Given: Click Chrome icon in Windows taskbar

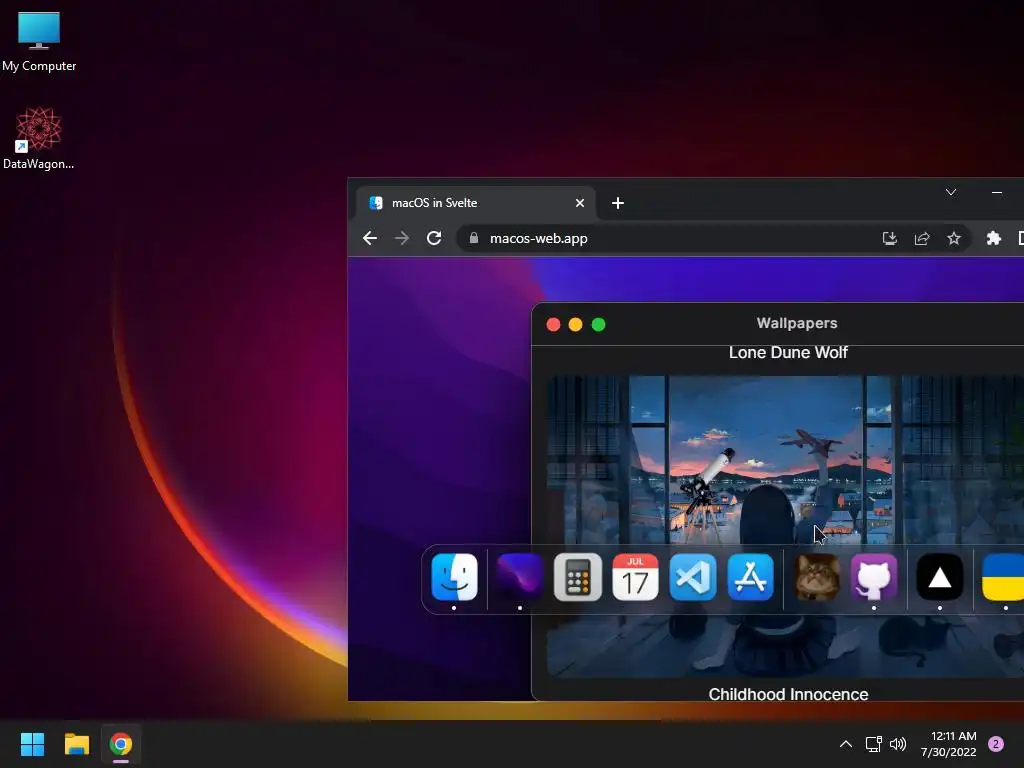Looking at the screenshot, I should [x=121, y=744].
